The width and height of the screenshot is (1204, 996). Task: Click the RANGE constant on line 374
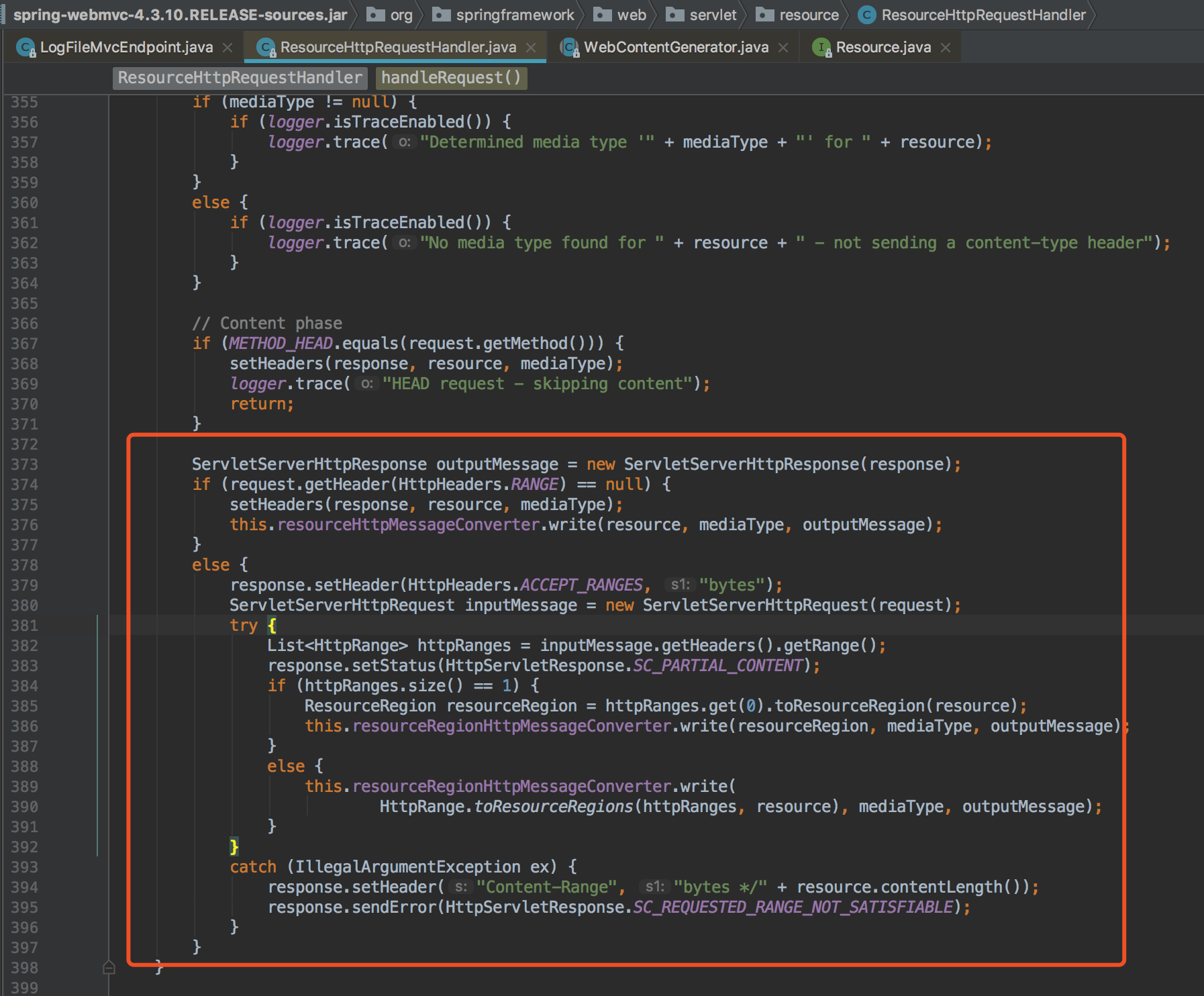coord(535,485)
